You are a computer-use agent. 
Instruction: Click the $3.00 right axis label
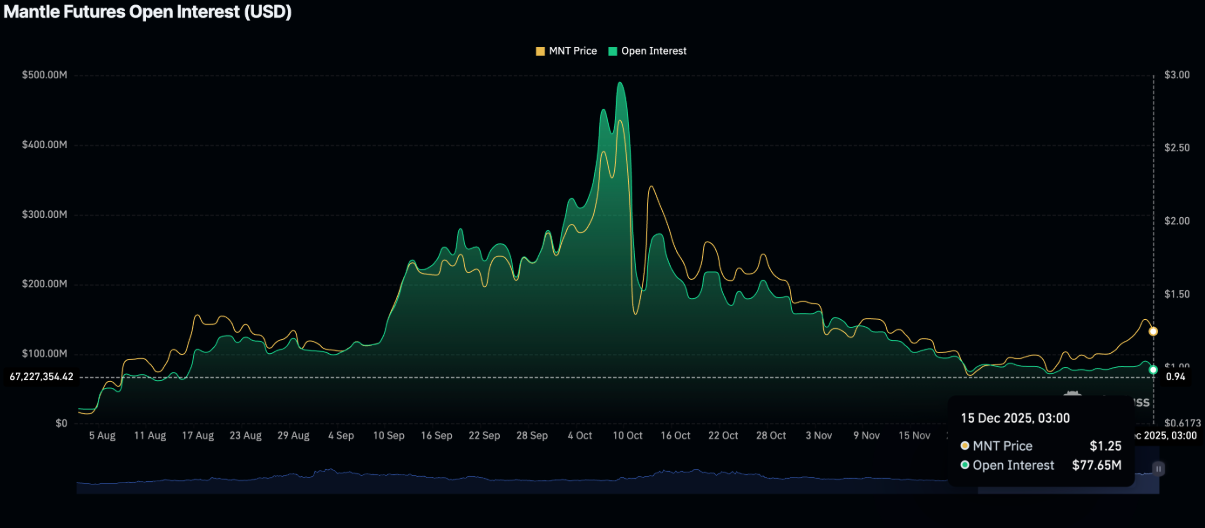pyautogui.click(x=1177, y=75)
